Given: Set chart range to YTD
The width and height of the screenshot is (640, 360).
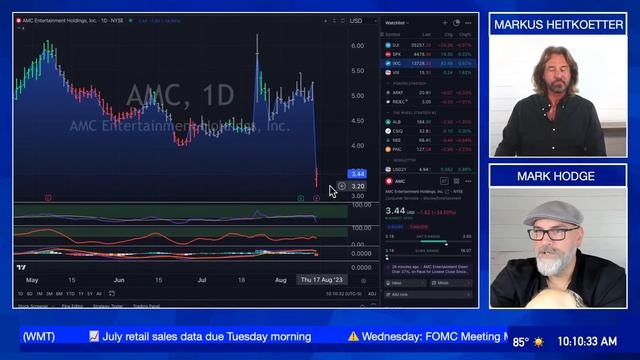Looking at the screenshot, I should 70,293.
